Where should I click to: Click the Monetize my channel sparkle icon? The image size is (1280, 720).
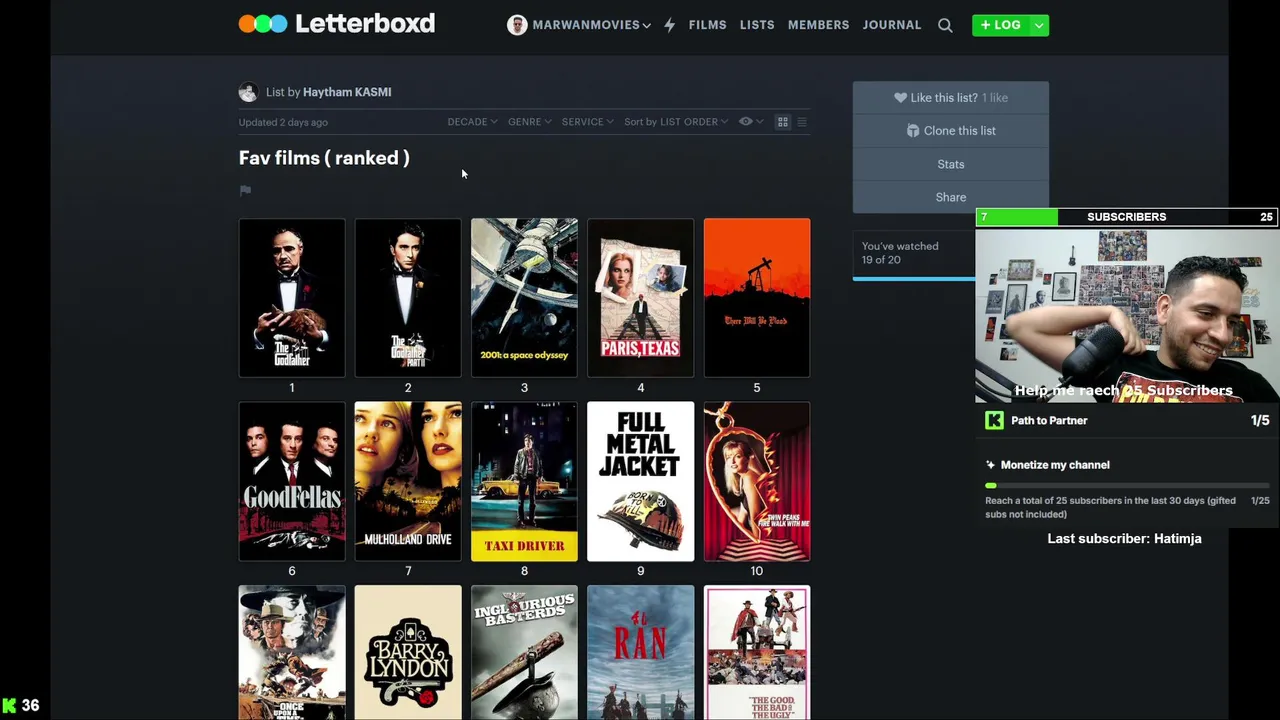pos(990,465)
